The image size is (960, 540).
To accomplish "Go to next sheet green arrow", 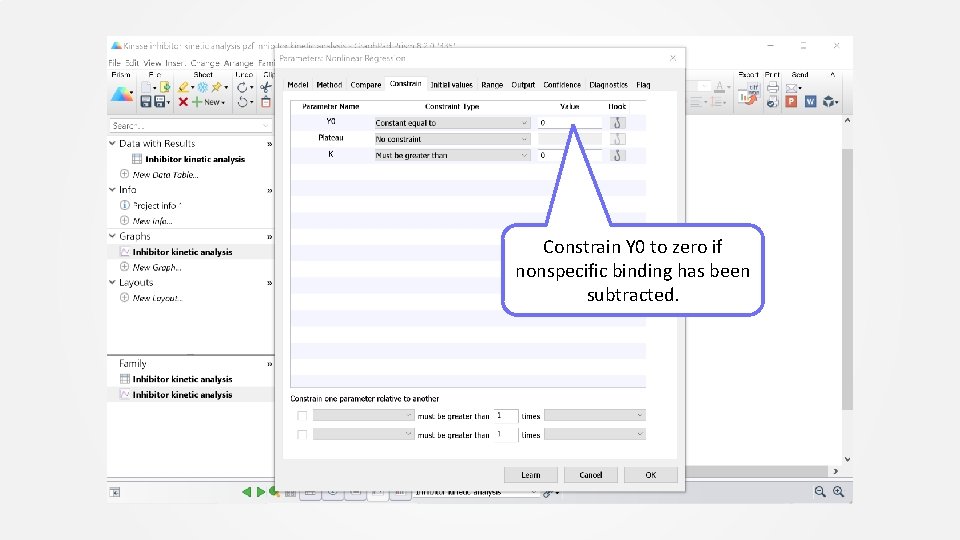I will tap(261, 492).
